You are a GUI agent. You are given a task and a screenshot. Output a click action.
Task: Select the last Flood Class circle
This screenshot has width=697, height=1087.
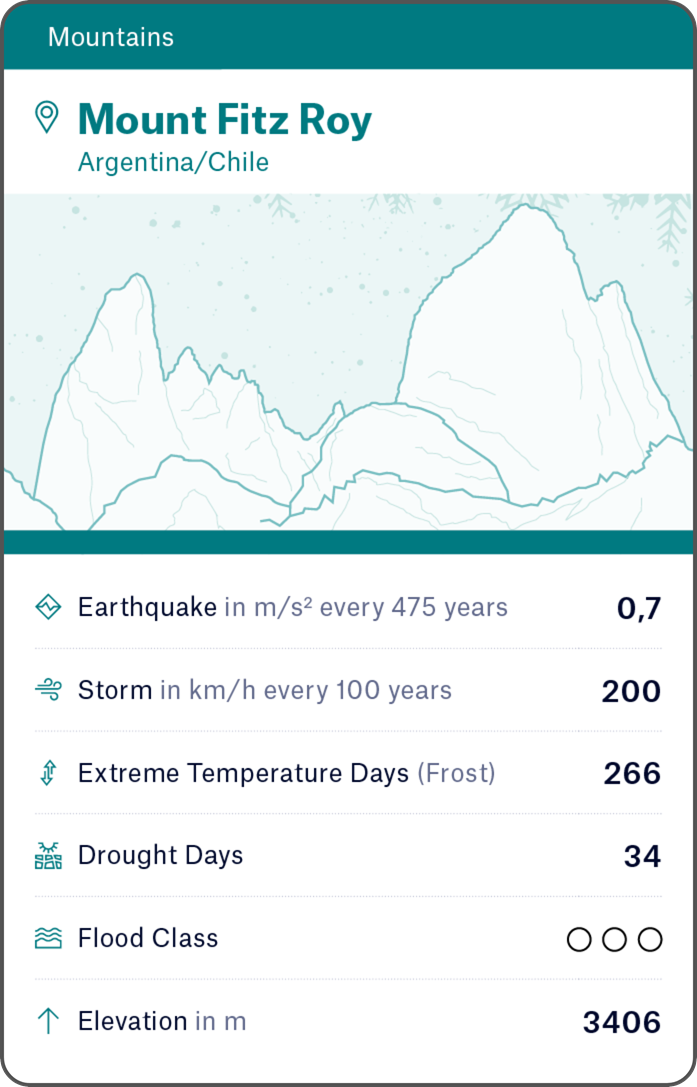650,939
